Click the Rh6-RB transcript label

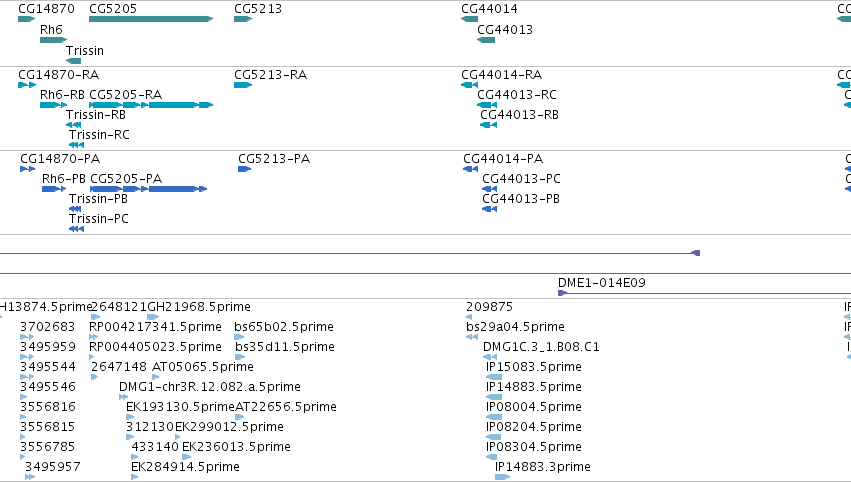[62, 94]
